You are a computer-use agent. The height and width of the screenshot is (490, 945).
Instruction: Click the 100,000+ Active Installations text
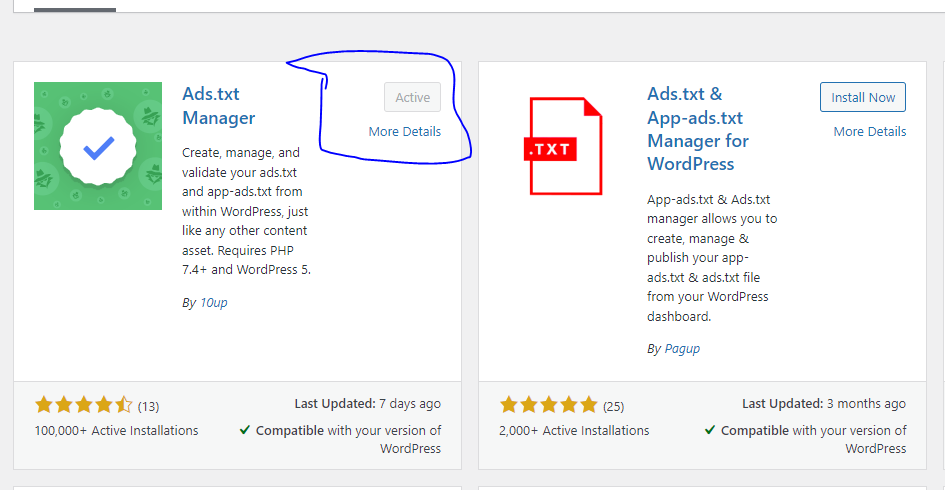click(116, 430)
